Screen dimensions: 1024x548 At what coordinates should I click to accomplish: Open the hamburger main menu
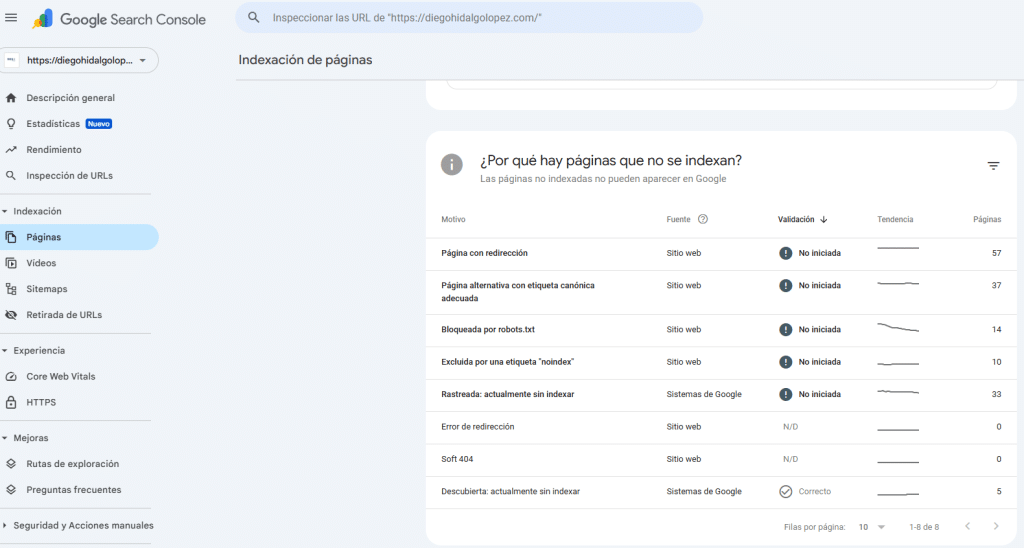(x=12, y=18)
